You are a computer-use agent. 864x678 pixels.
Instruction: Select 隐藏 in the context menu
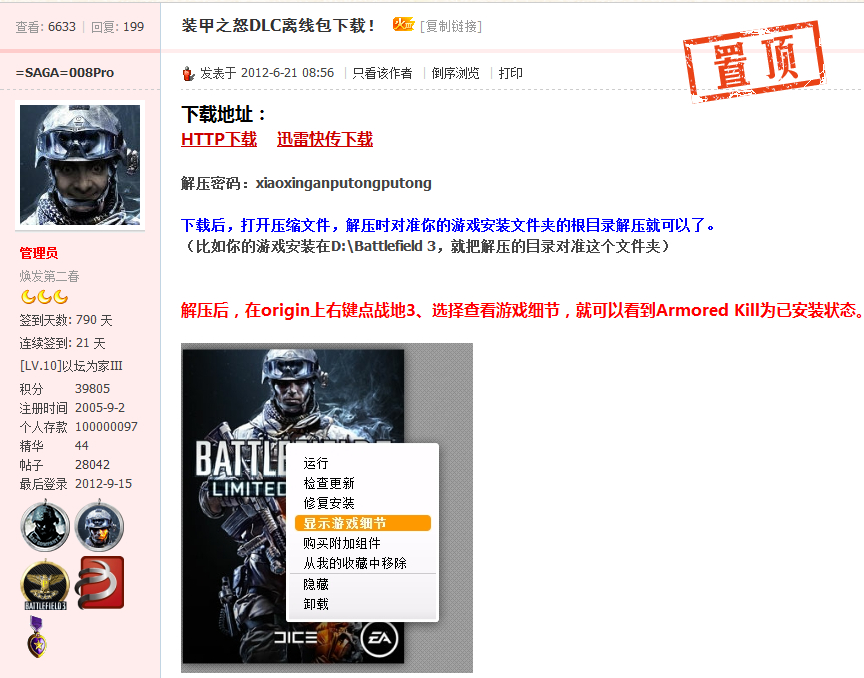coord(316,584)
